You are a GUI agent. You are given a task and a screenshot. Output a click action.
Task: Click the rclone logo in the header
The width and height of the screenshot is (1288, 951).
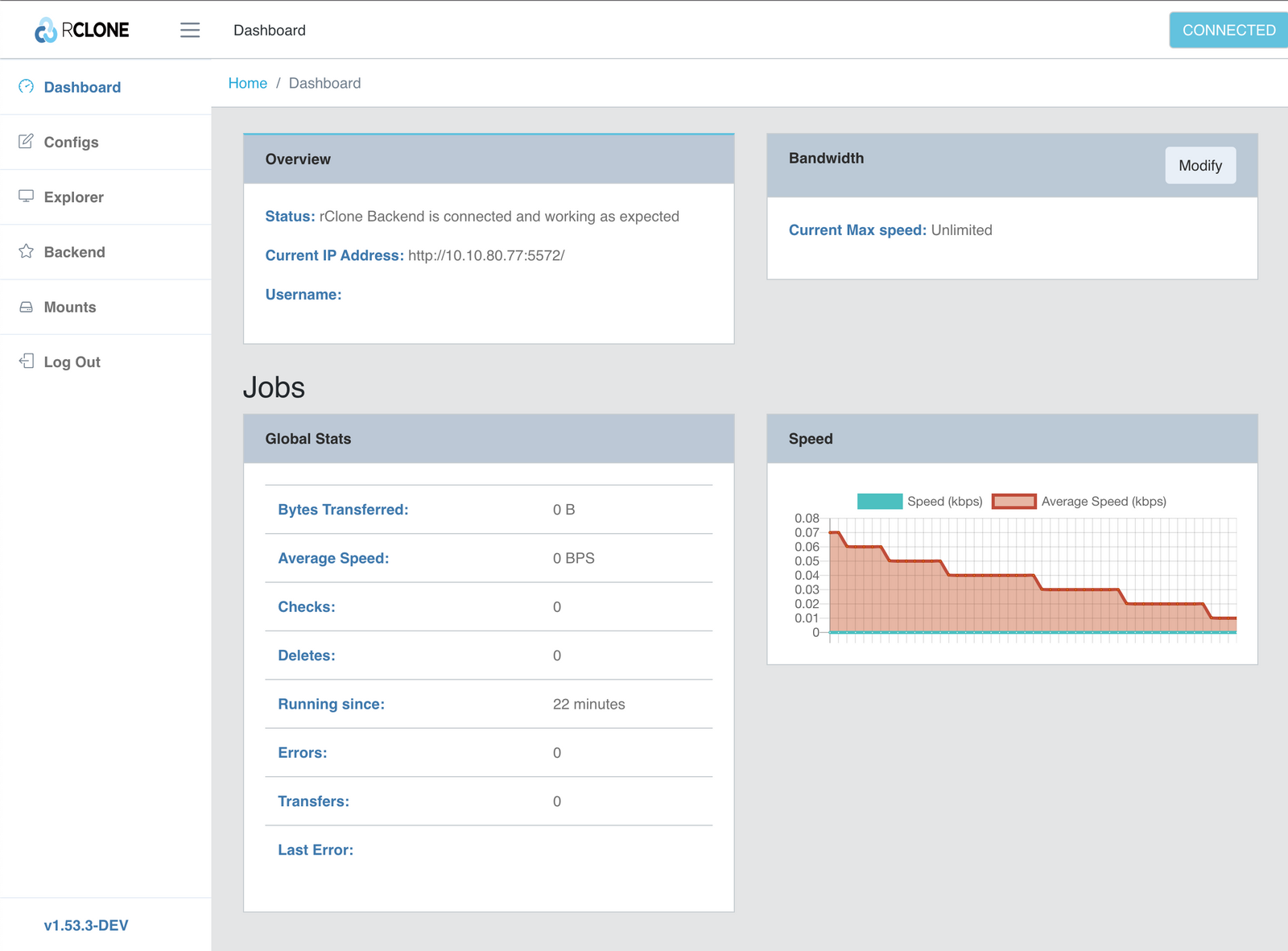[x=80, y=30]
